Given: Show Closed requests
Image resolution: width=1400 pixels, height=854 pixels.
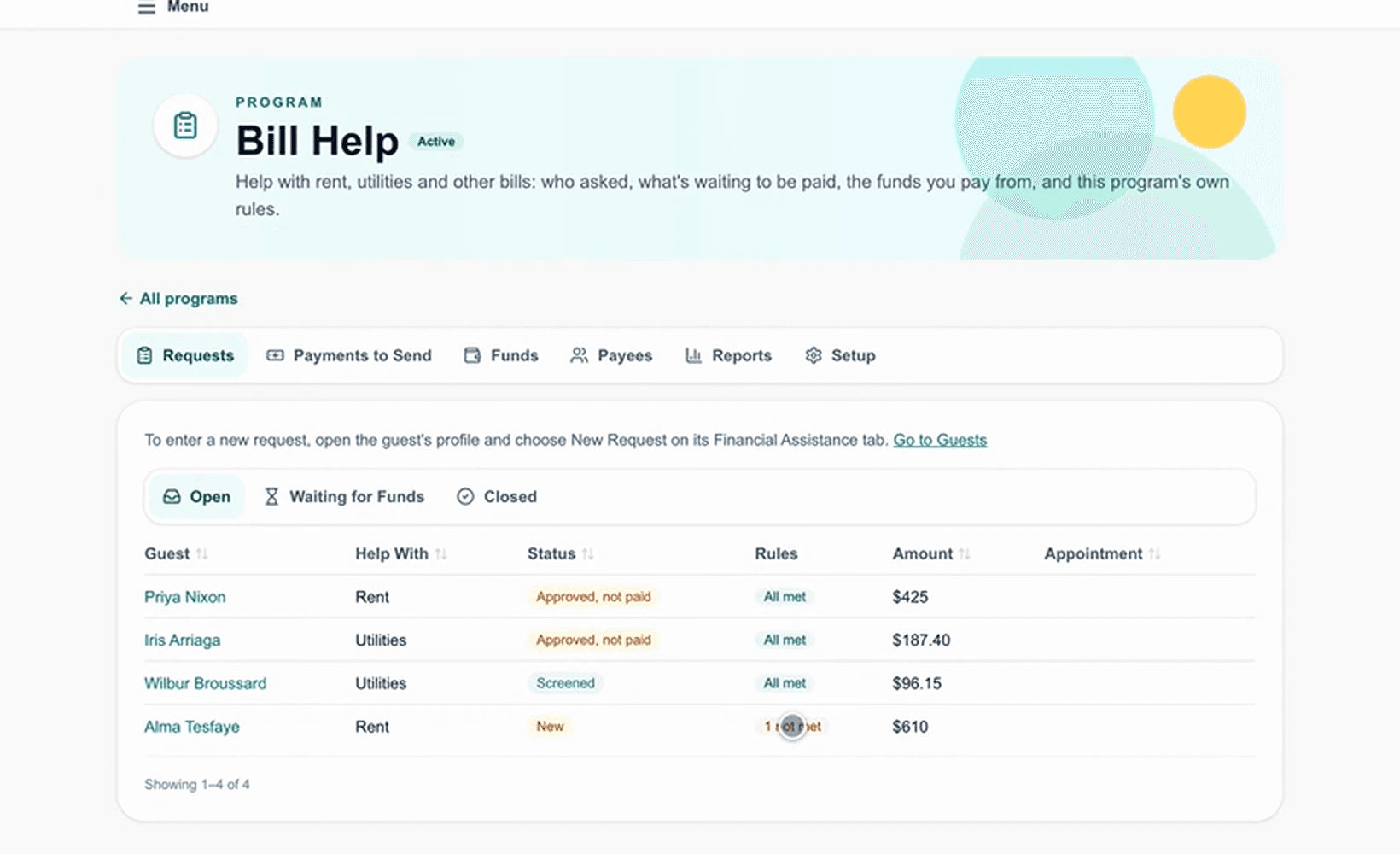Looking at the screenshot, I should click(497, 496).
